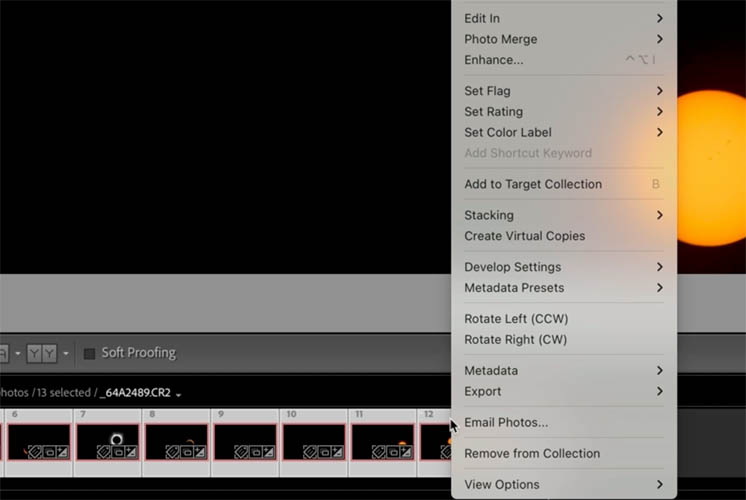746x500 pixels.
Task: Select filmstrip thumbnail number 6
Action: (39, 442)
